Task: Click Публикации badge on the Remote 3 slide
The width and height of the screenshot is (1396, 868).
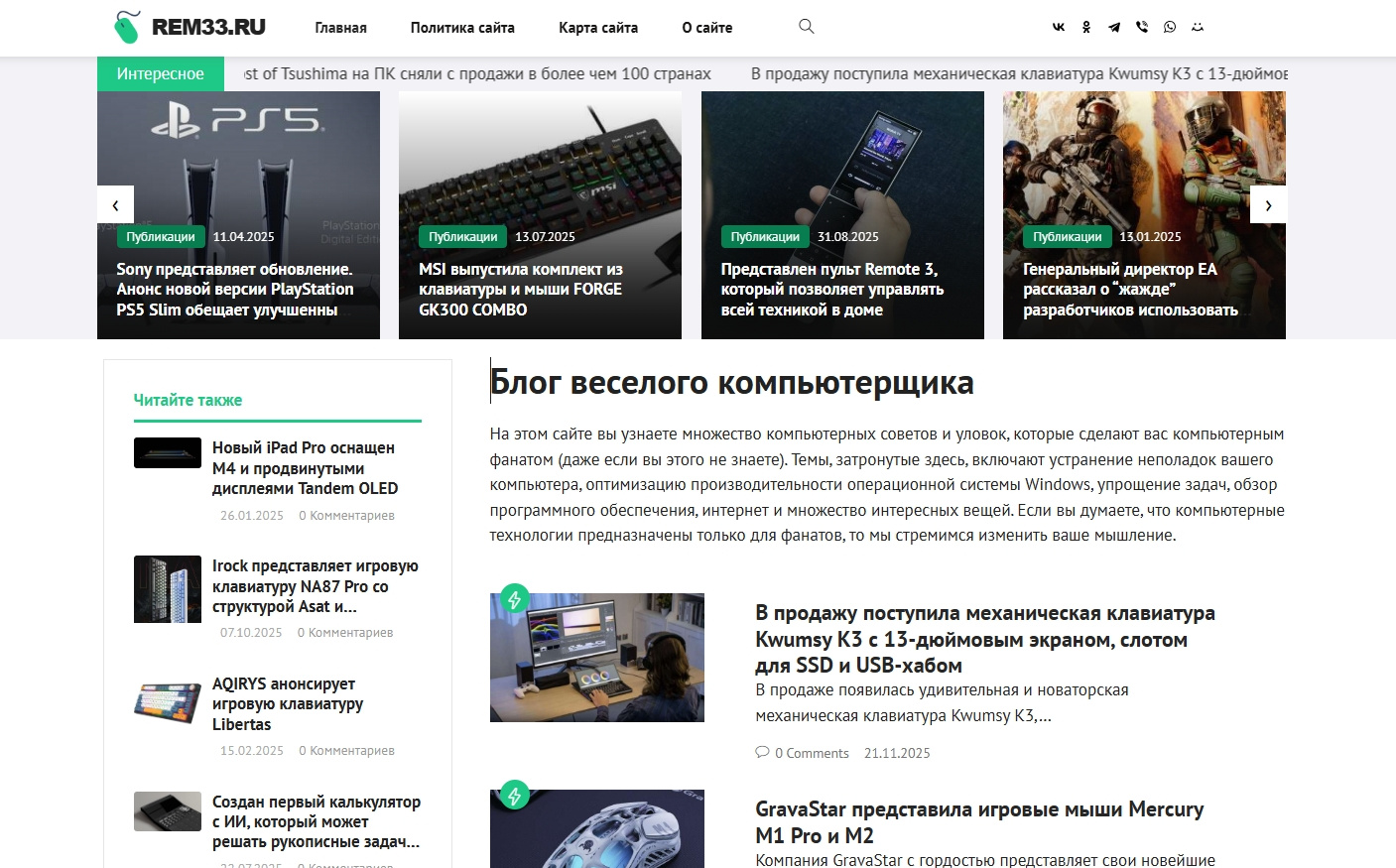Action: click(x=765, y=237)
